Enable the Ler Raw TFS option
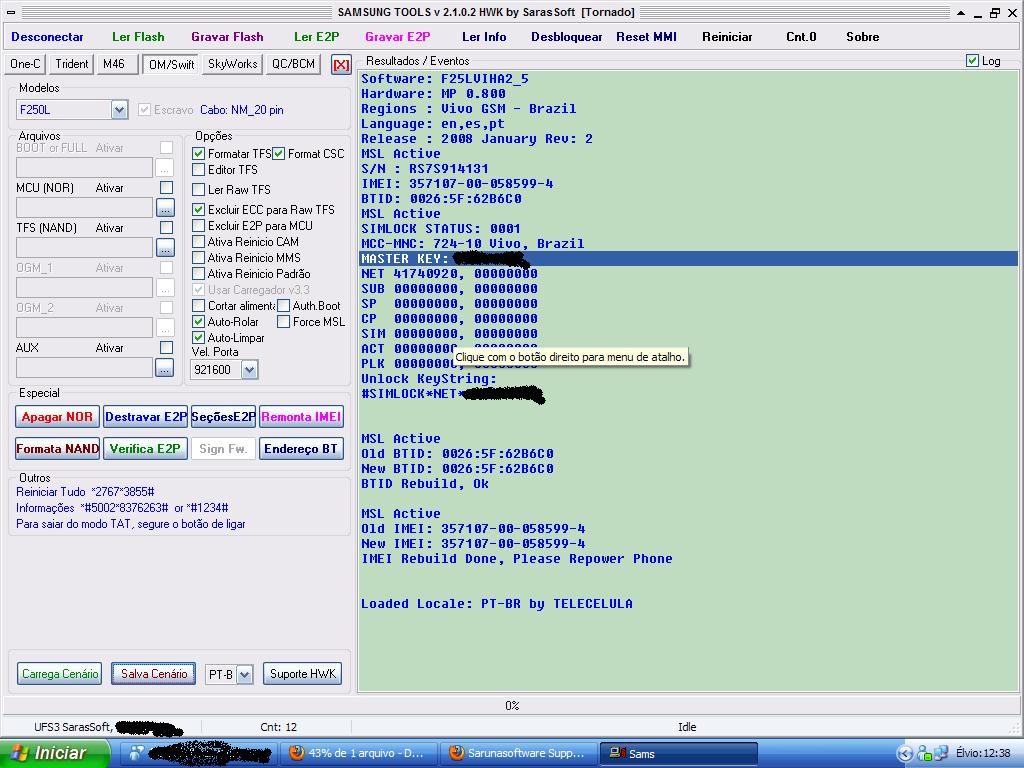Viewport: 1024px width, 768px height. tap(199, 190)
